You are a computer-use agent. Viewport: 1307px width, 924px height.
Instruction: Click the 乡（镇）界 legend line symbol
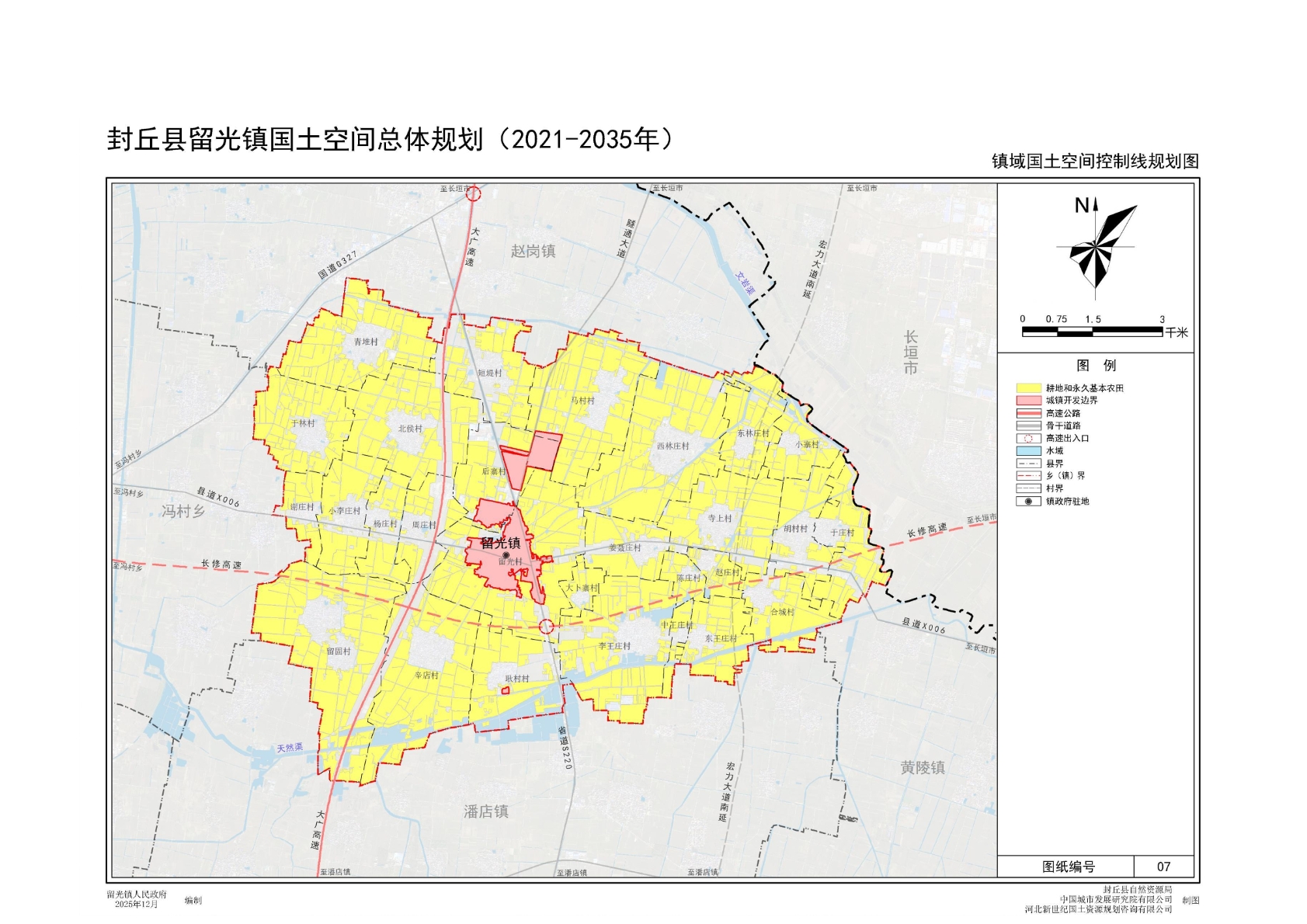click(x=1028, y=476)
